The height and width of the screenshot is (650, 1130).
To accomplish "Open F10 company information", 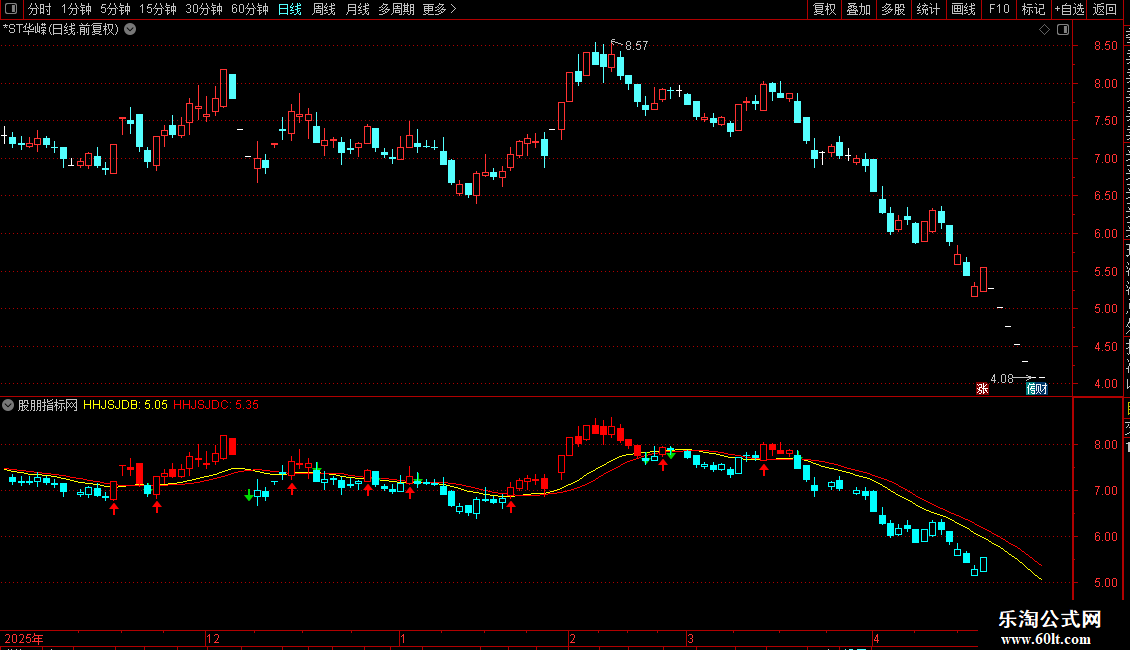I will pos(999,9).
